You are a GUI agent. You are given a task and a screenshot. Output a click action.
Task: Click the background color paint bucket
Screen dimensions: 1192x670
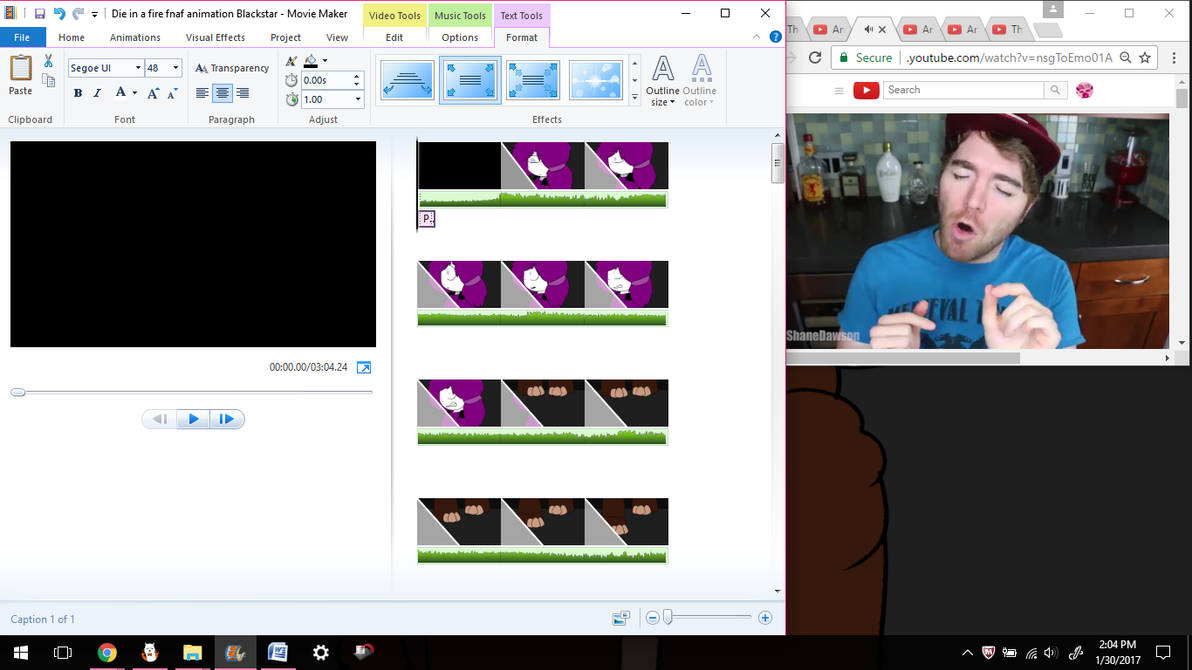click(x=310, y=62)
